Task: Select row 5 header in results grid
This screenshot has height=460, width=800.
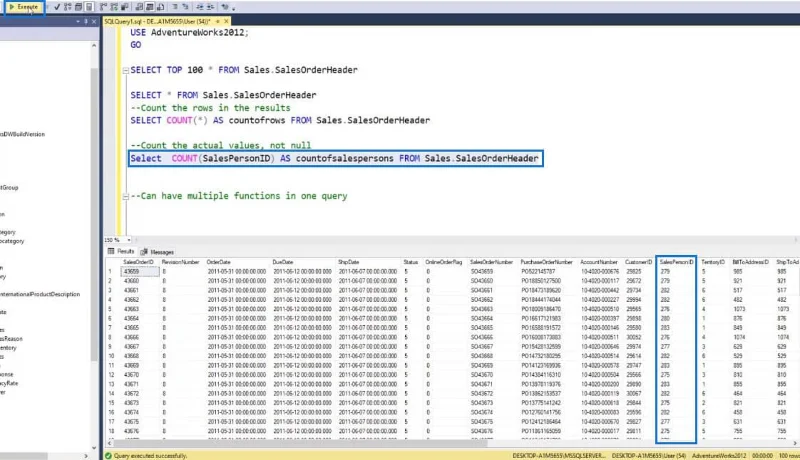Action: pyautogui.click(x=112, y=309)
